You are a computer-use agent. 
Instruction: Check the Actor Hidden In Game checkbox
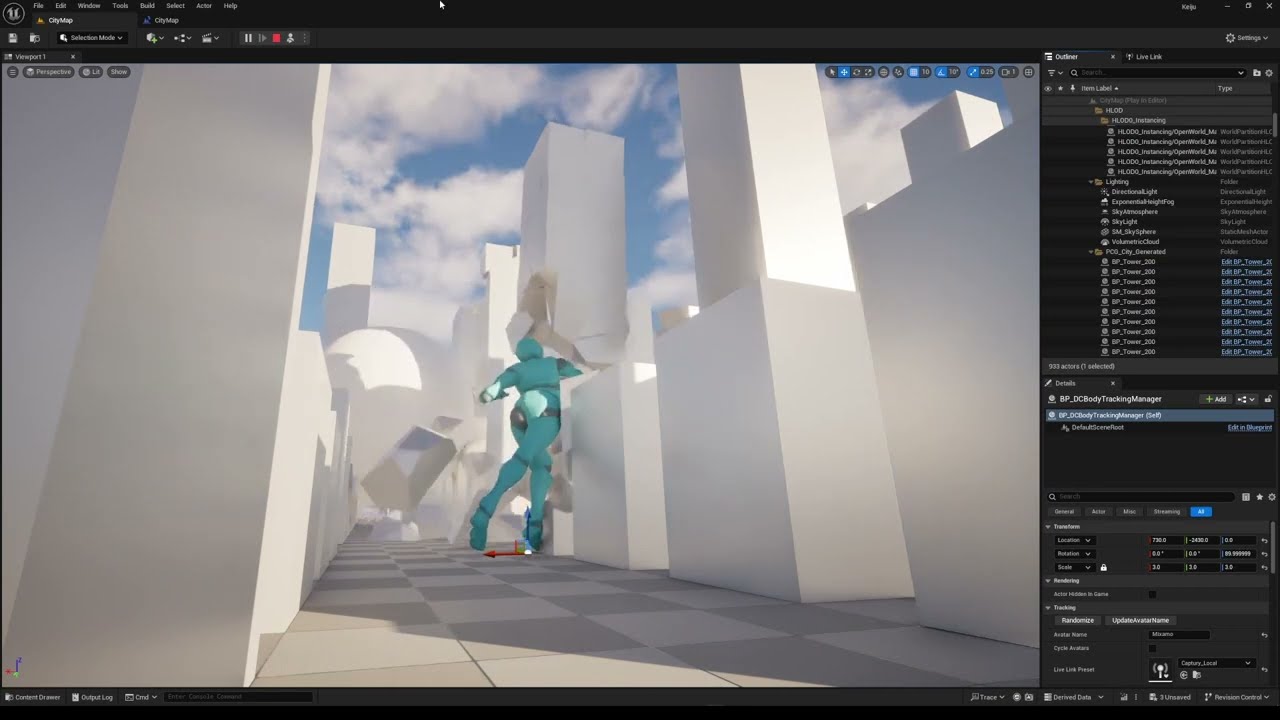[1152, 594]
